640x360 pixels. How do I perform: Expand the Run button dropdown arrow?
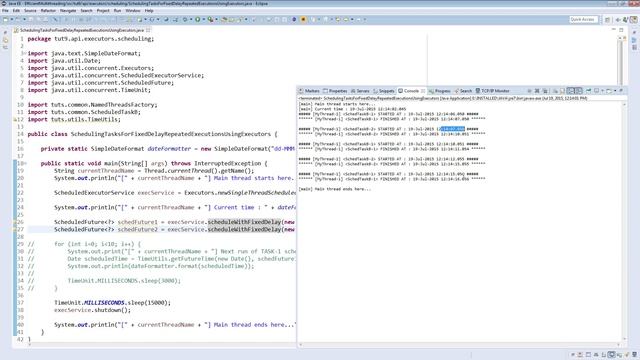coord(203,19)
